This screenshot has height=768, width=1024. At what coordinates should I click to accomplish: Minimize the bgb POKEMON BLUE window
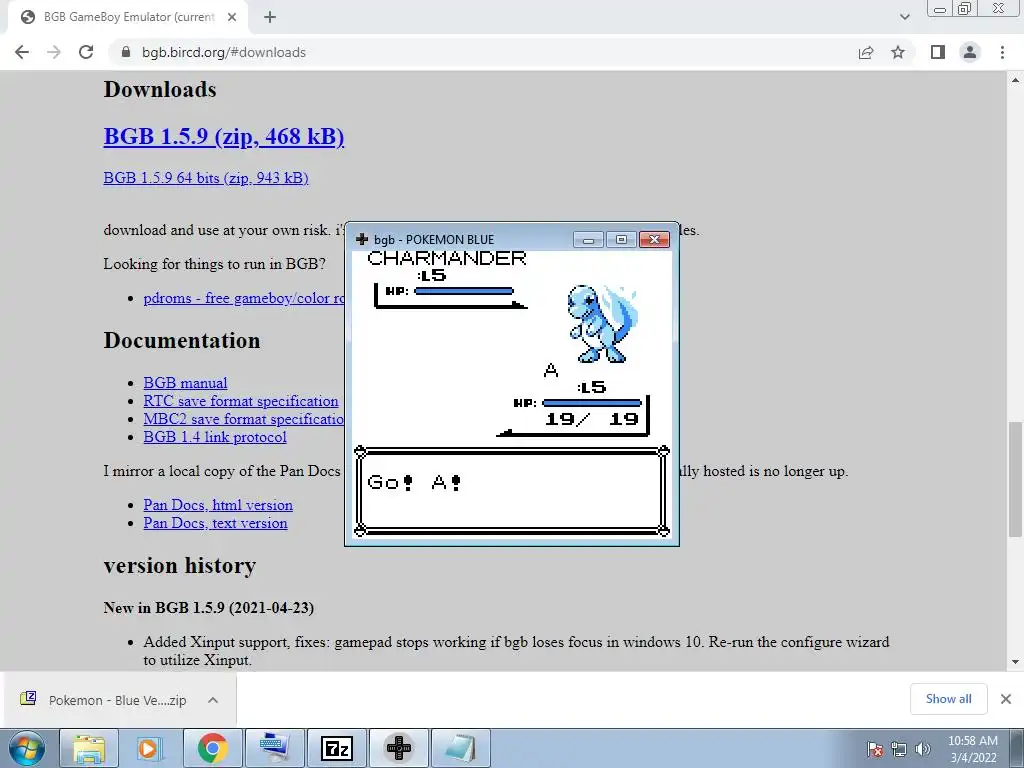click(x=588, y=240)
